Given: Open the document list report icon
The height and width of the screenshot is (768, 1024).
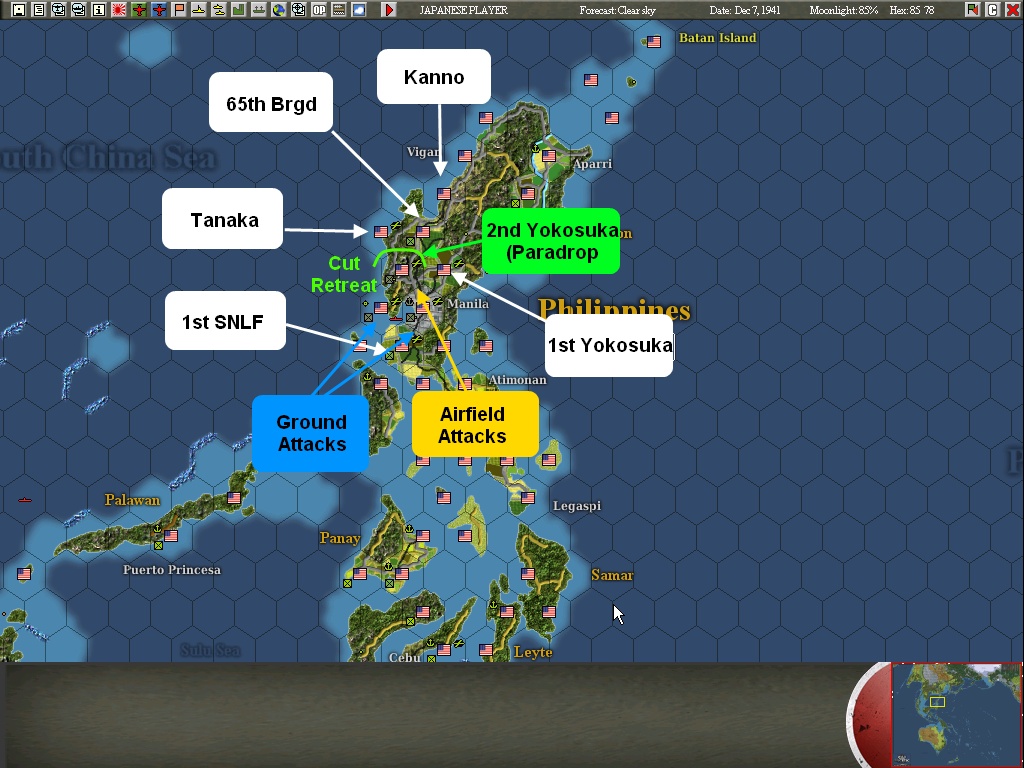Looking at the screenshot, I should click(39, 10).
